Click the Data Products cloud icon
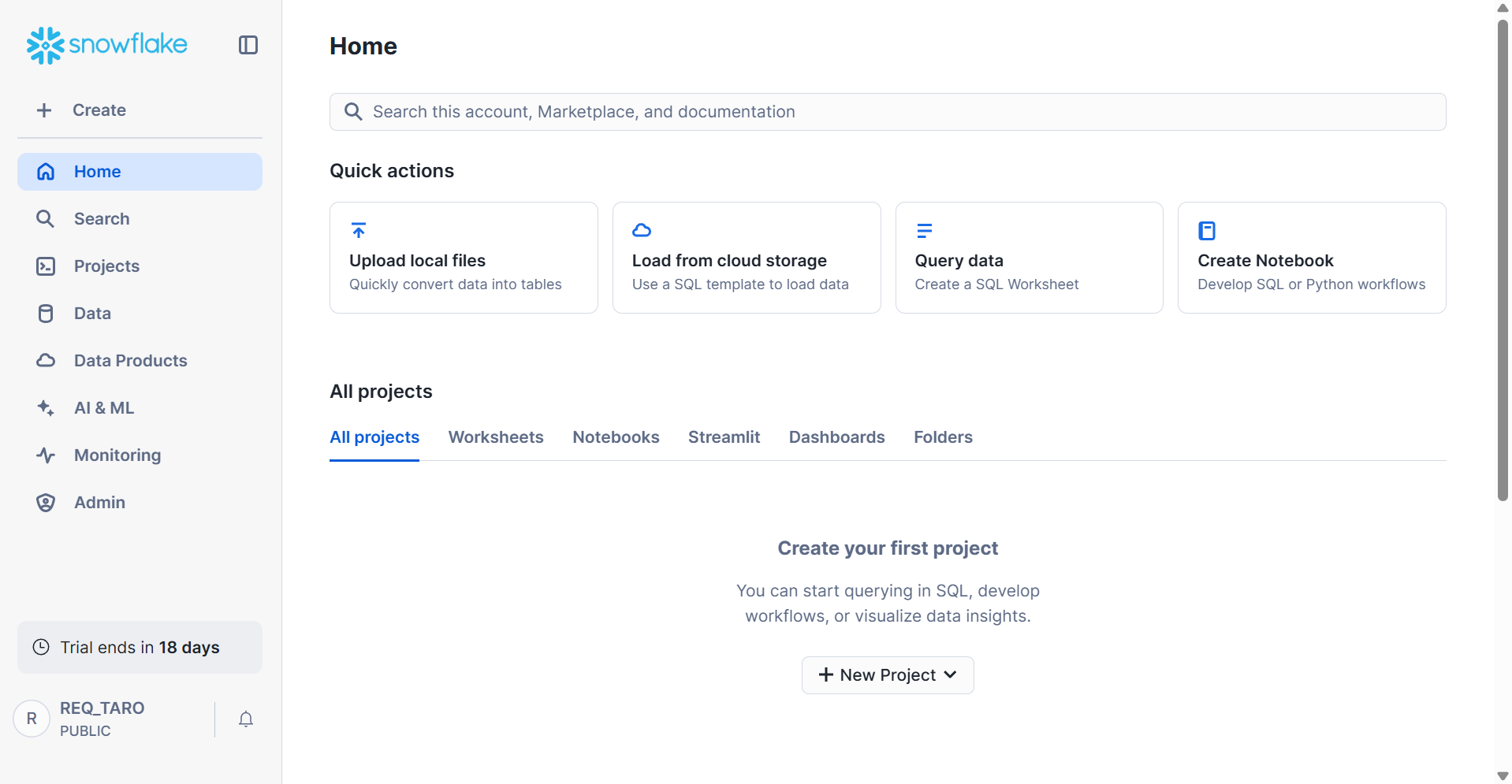The image size is (1512, 784). click(46, 361)
